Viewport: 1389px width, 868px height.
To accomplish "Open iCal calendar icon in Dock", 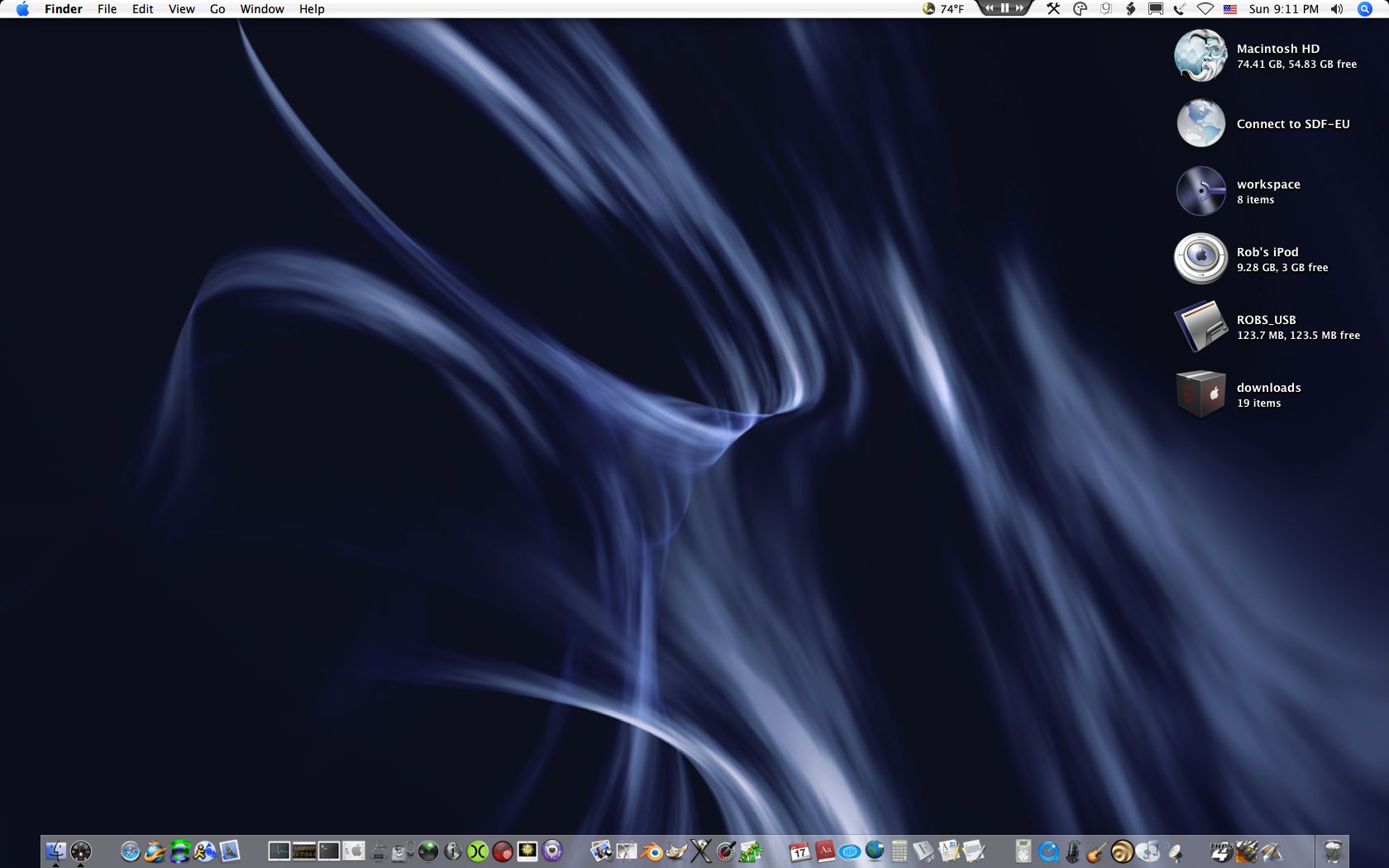I will 800,851.
